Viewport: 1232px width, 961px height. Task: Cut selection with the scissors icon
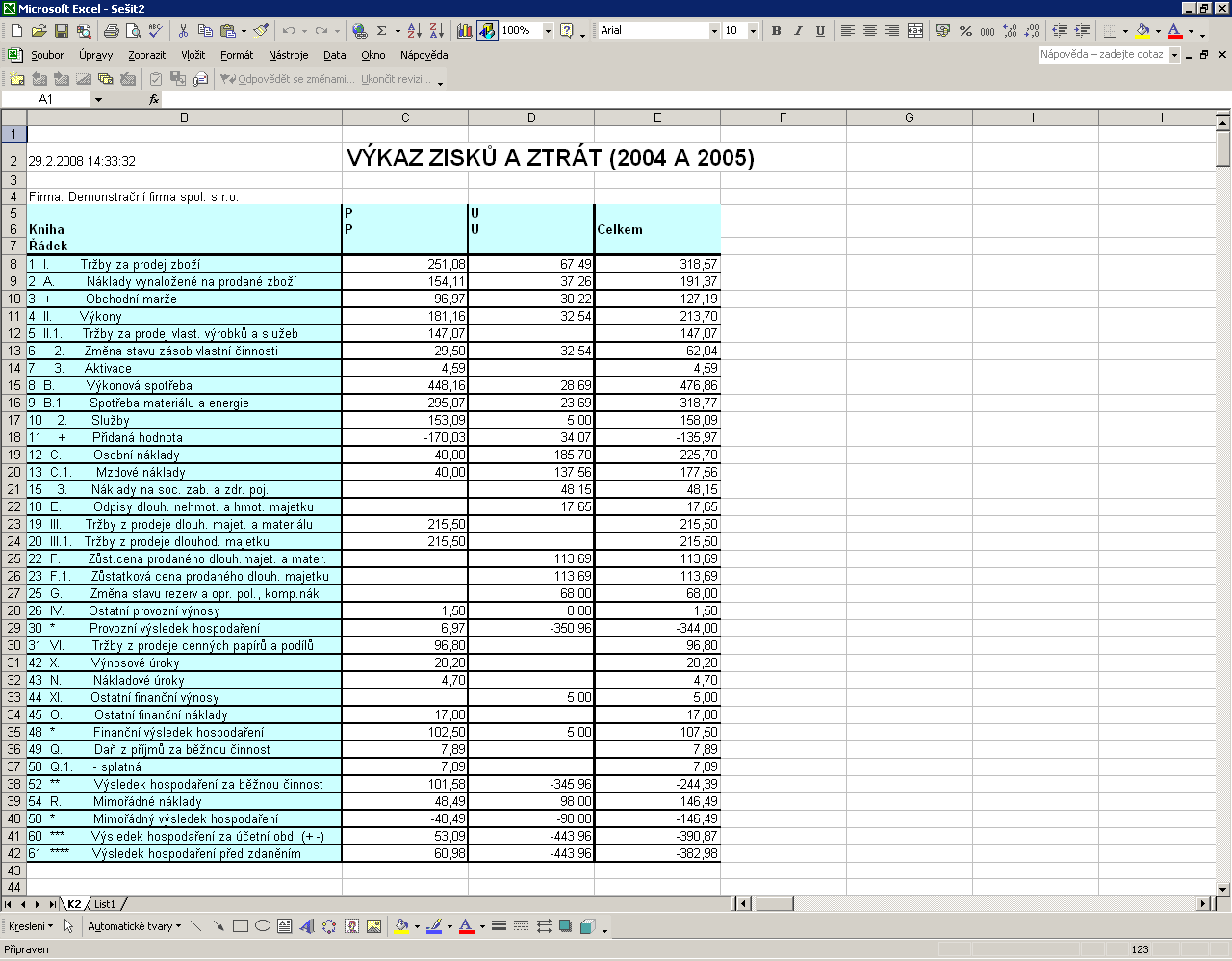[x=183, y=31]
